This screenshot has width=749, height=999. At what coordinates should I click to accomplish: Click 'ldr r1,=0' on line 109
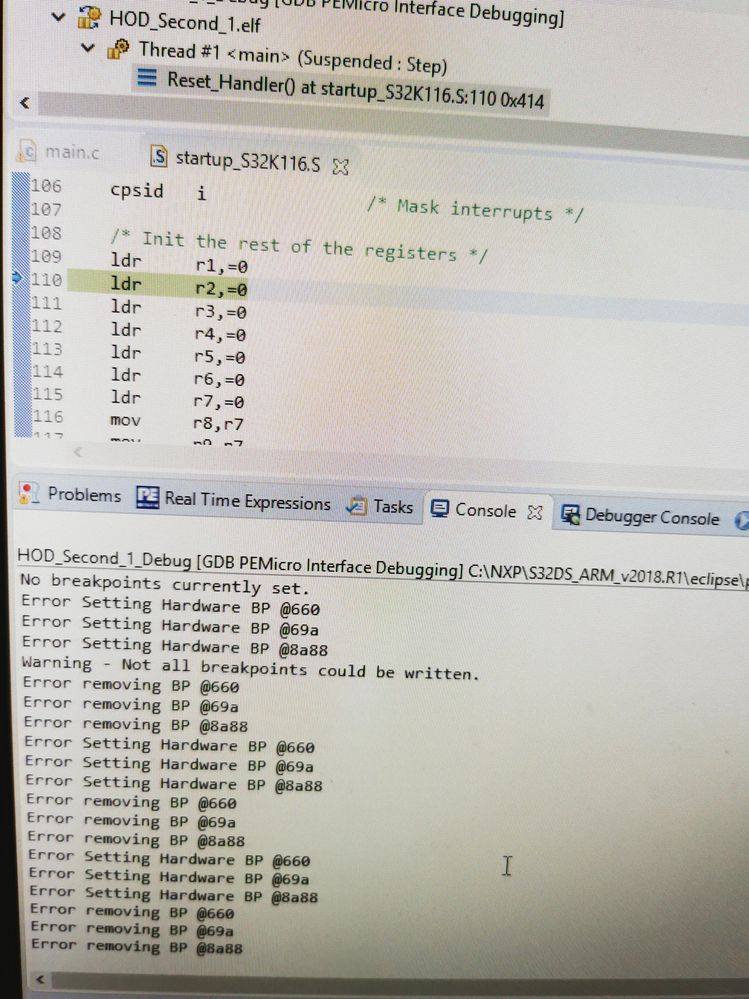click(x=179, y=262)
